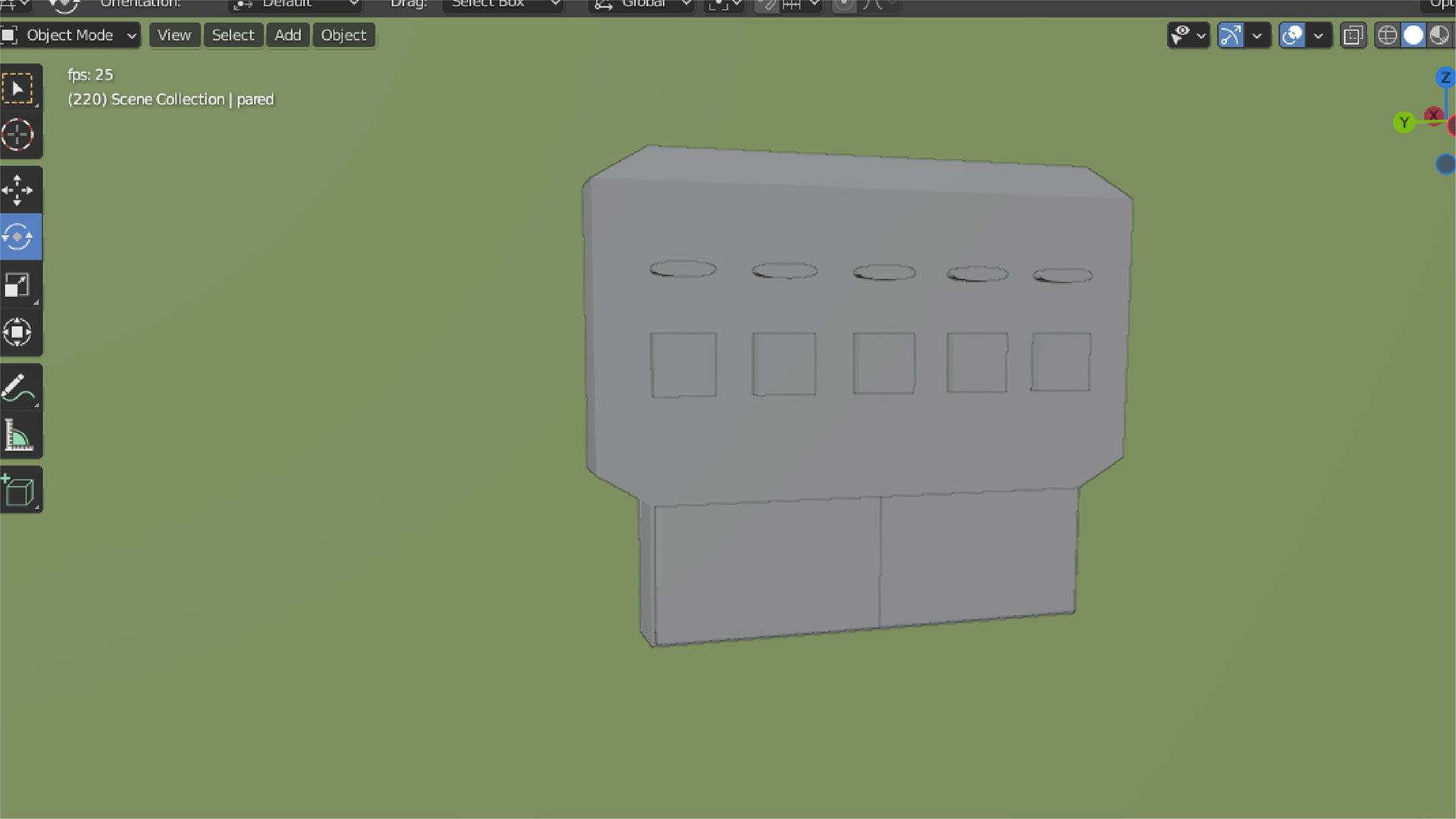
Task: Toggle the snapping magnet icon
Action: [767, 5]
